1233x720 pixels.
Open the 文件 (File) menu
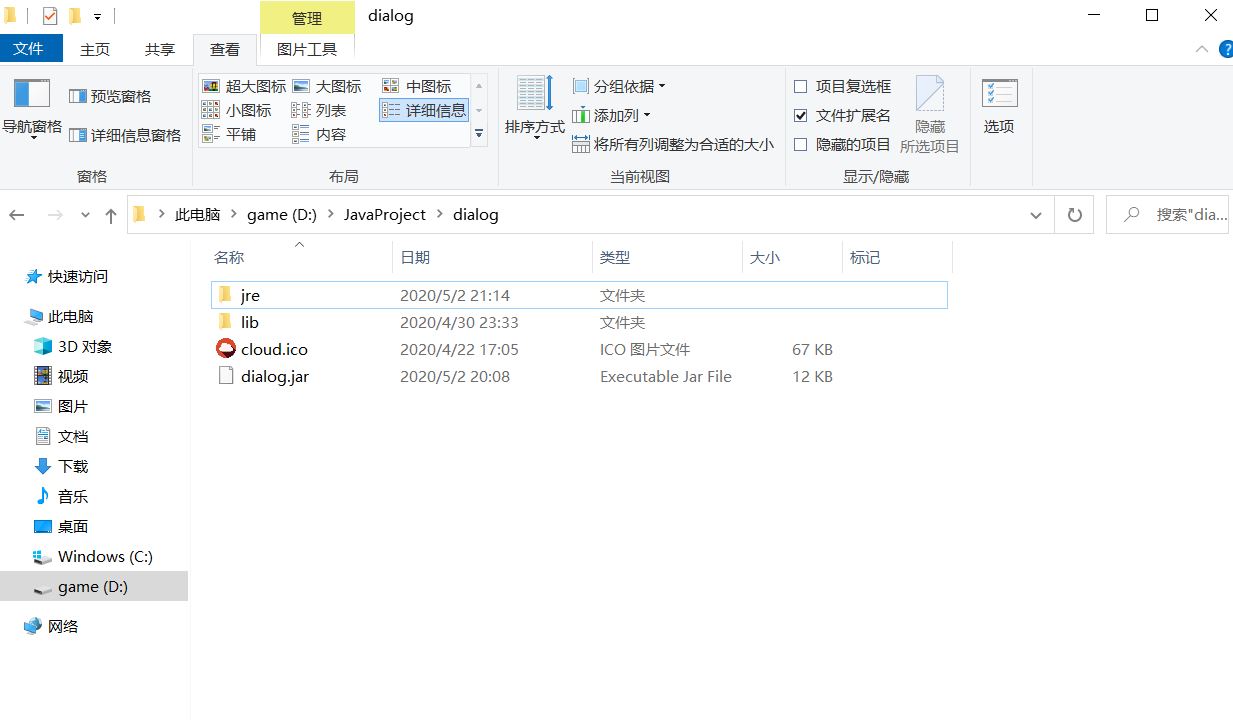[x=30, y=48]
